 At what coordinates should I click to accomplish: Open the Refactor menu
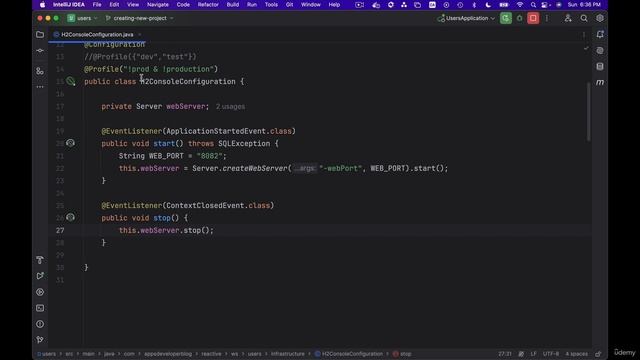(208, 5)
